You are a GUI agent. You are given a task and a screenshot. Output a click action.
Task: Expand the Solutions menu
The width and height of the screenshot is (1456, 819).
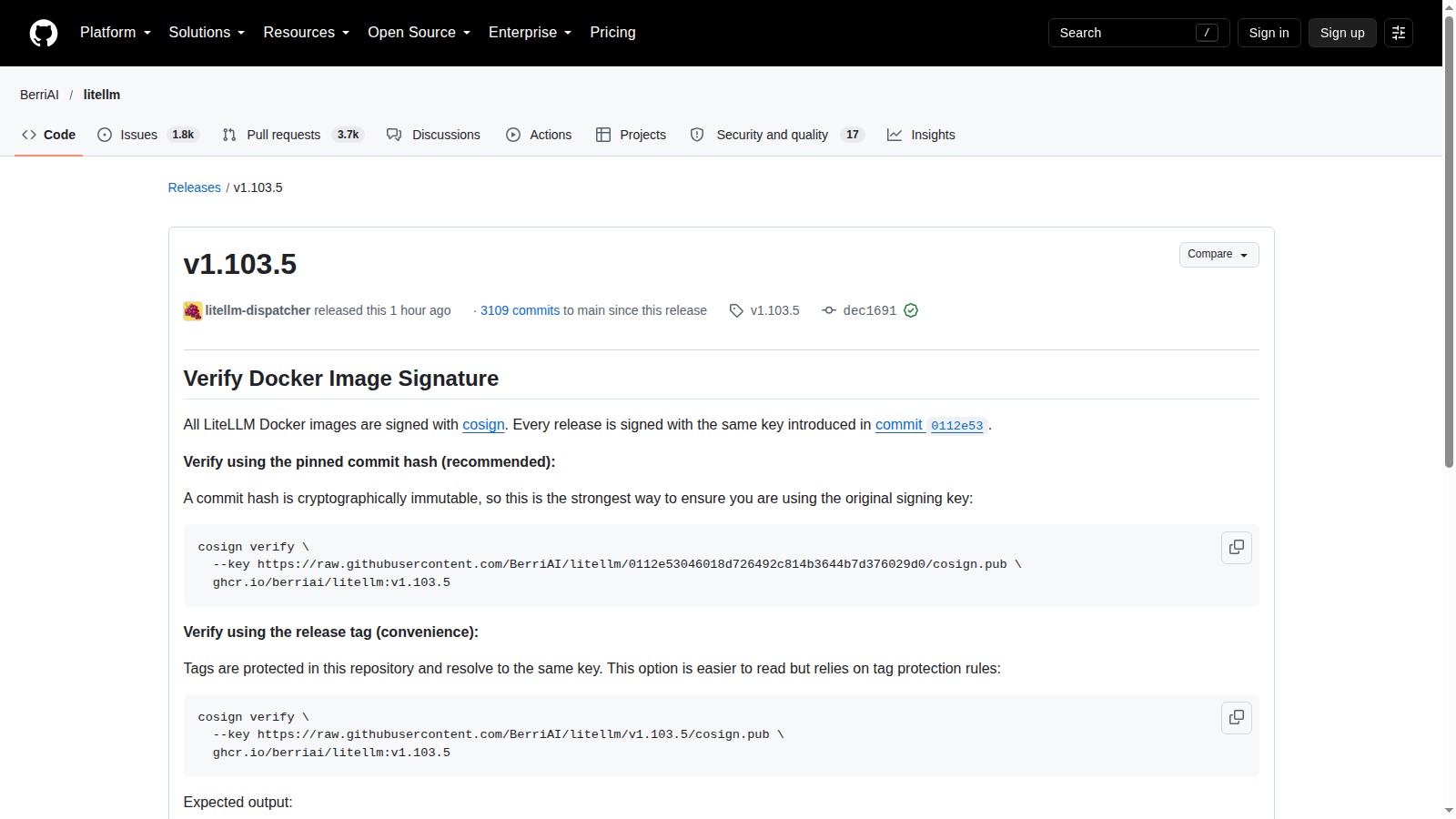coord(207,33)
